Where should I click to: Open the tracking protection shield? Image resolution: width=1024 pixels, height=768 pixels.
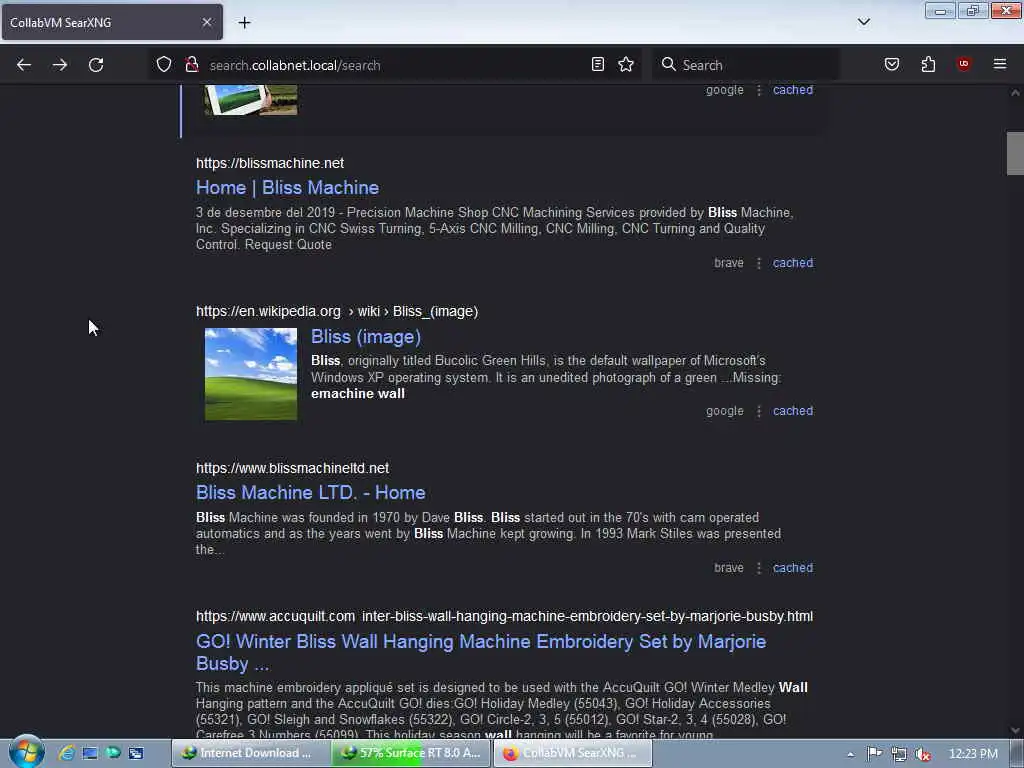point(164,64)
